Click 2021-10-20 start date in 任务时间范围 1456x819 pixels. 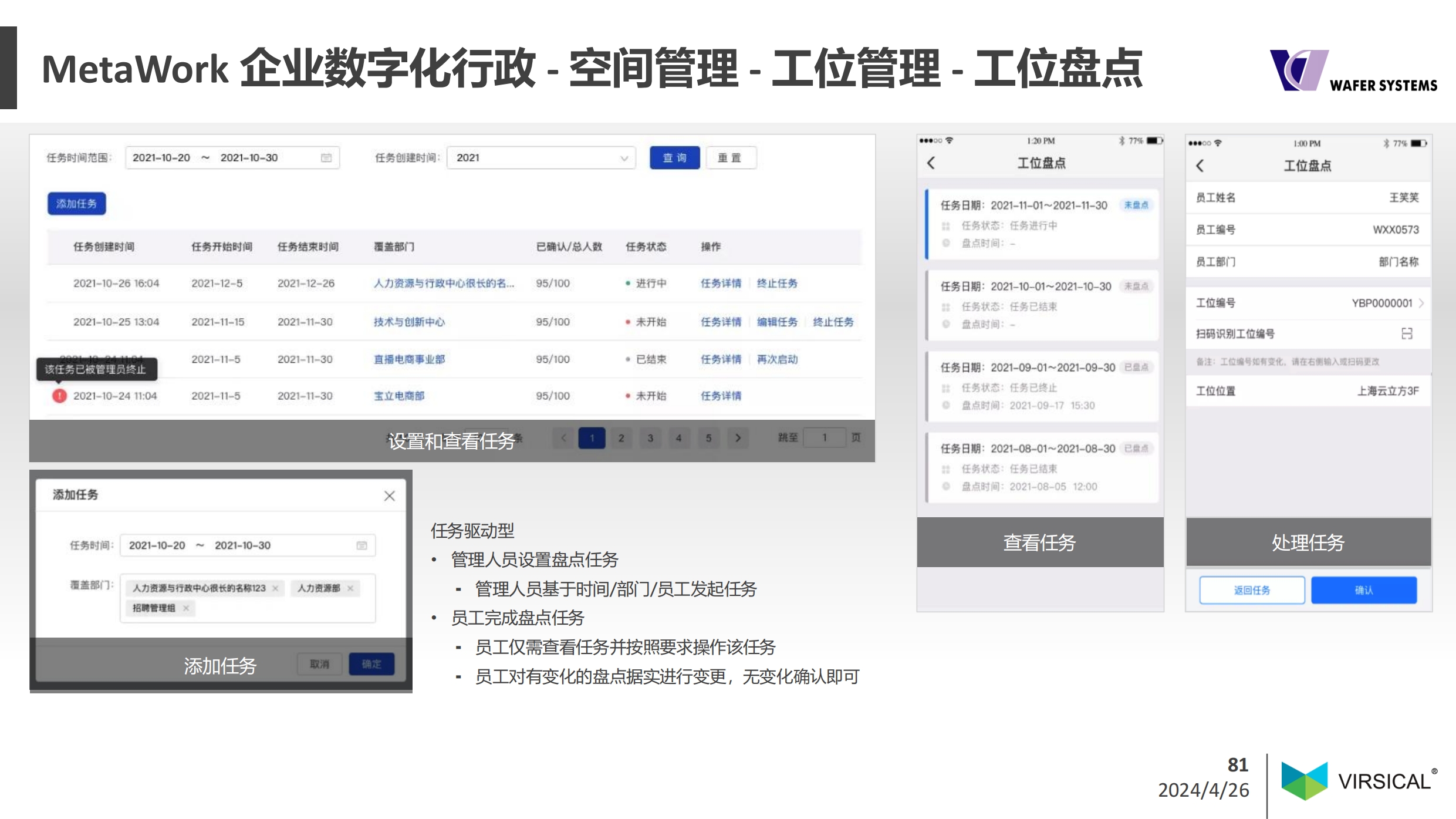pyautogui.click(x=161, y=158)
